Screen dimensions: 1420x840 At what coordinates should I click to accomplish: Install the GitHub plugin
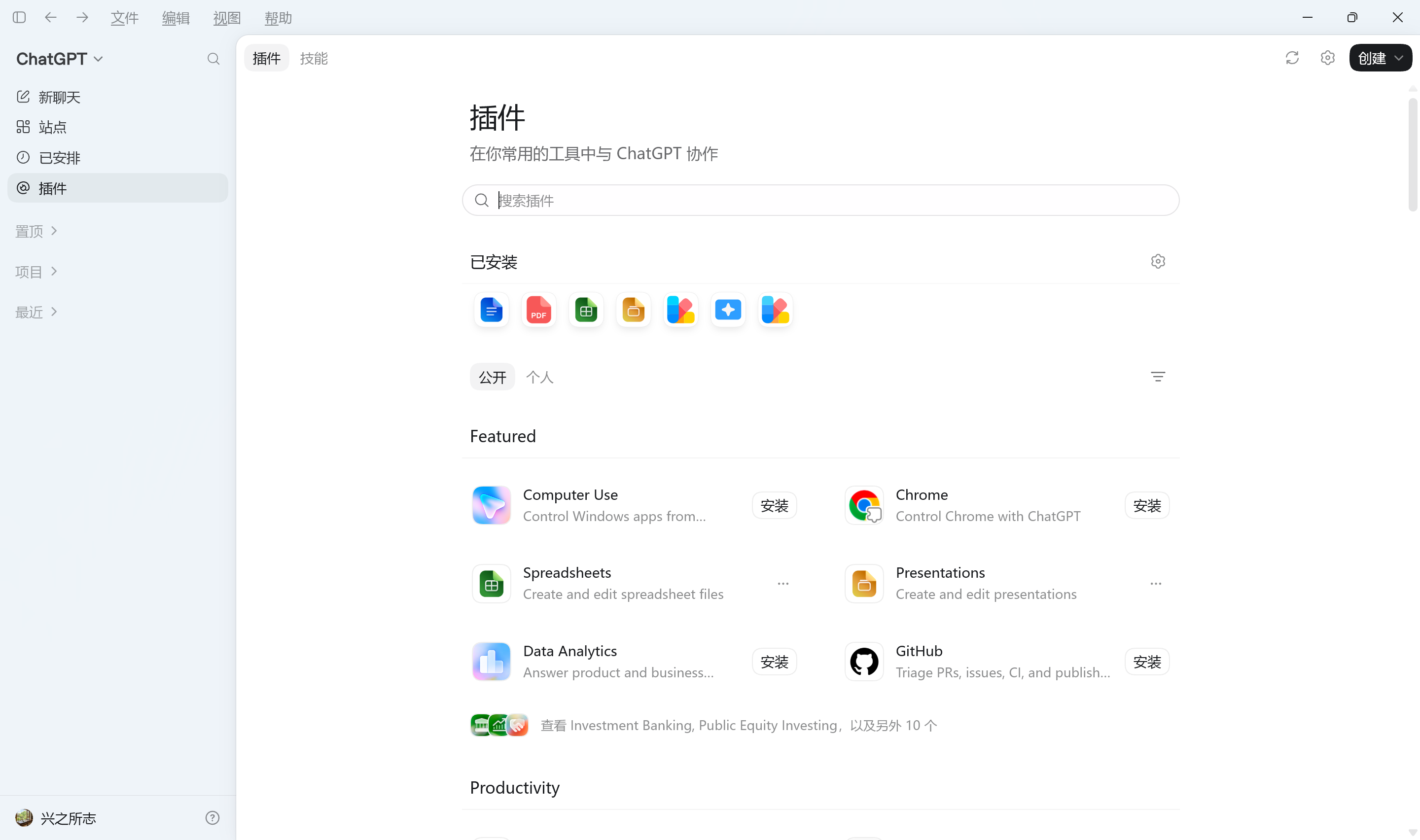(1147, 662)
